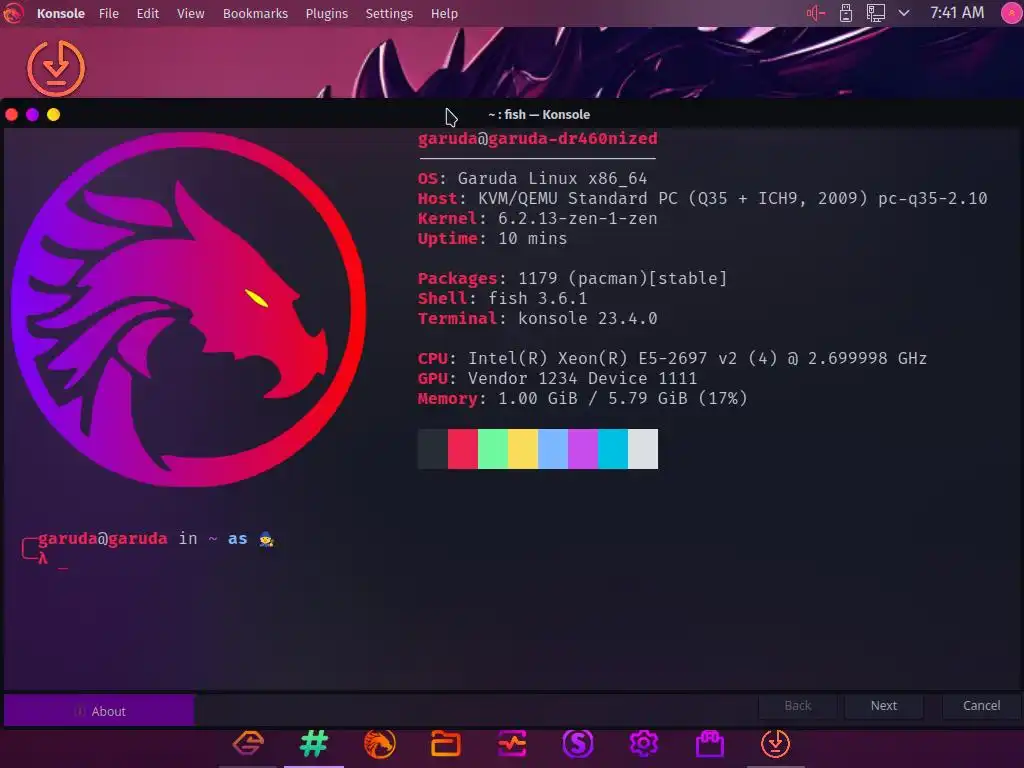Click the light blue color block

(552, 449)
